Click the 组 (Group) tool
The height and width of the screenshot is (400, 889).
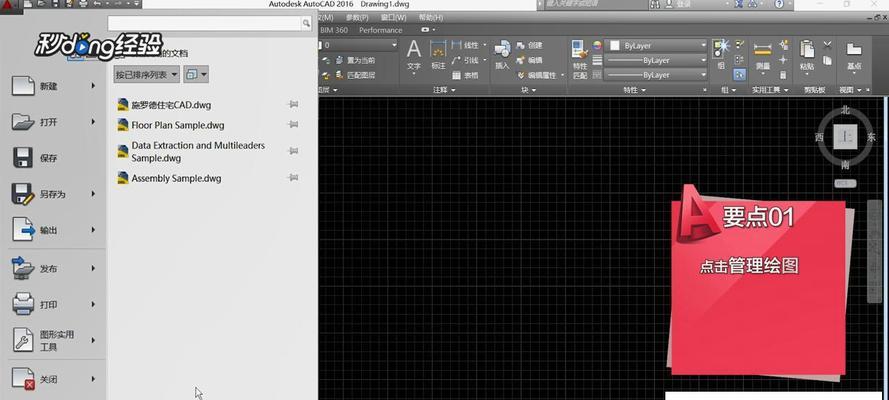(x=721, y=54)
